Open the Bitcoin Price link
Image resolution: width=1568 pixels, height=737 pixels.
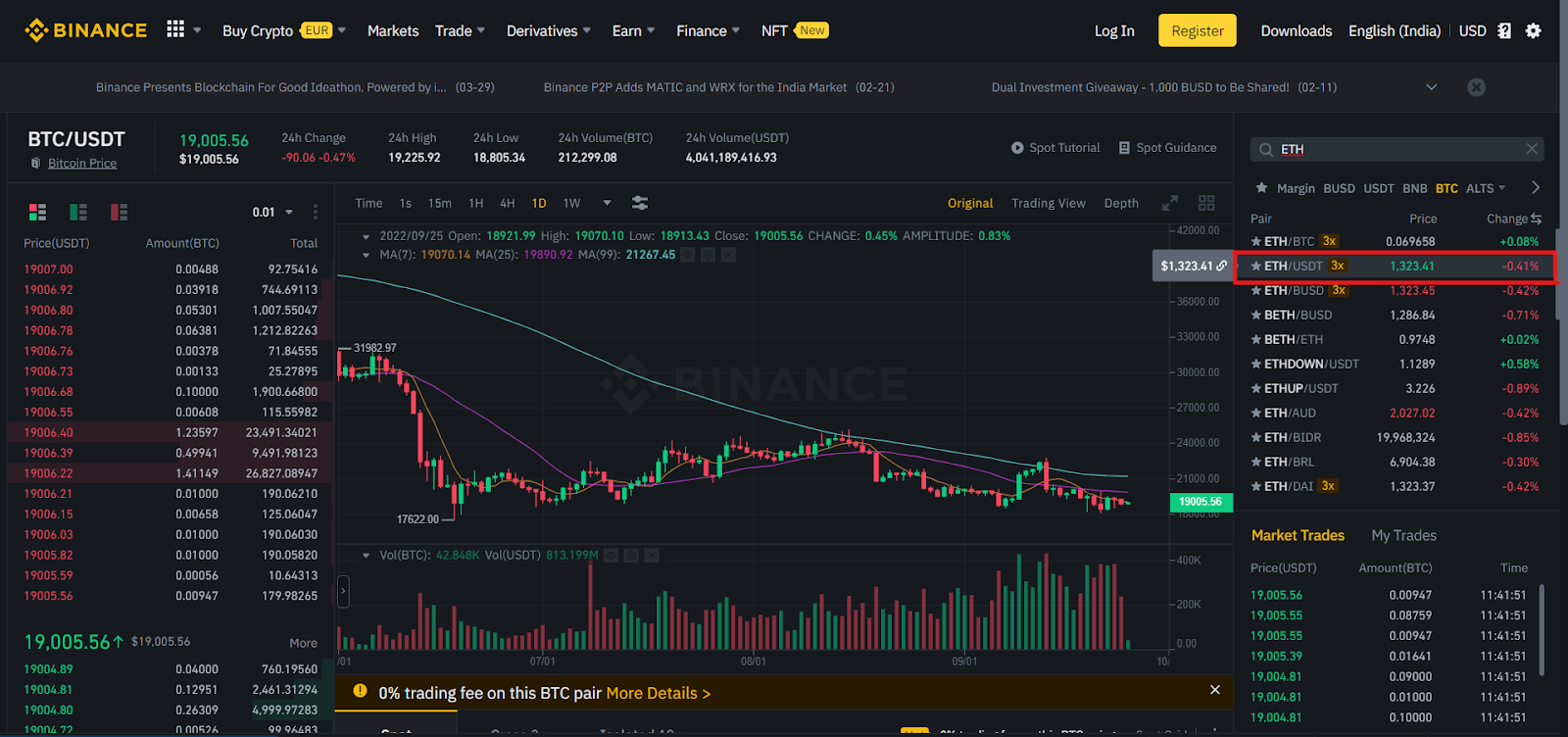pyautogui.click(x=82, y=164)
